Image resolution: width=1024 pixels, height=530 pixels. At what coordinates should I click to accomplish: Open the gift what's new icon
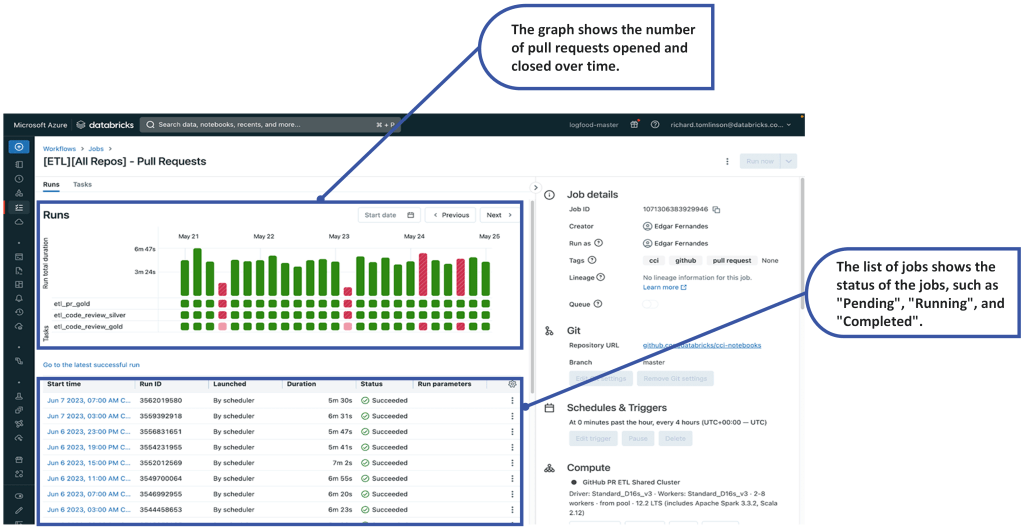coord(633,125)
